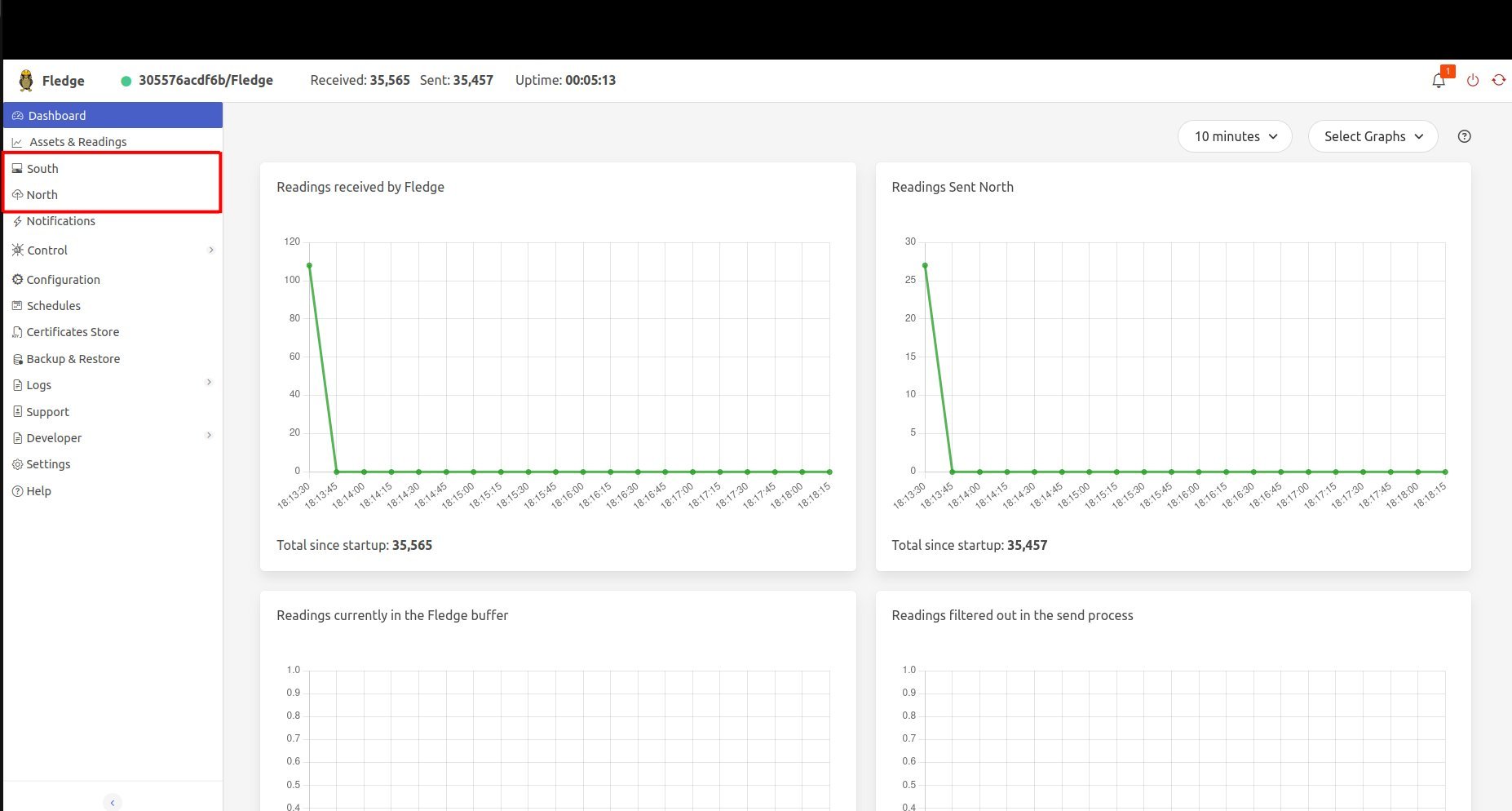Open Backup & Restore page
The image size is (1512, 811).
click(x=73, y=359)
